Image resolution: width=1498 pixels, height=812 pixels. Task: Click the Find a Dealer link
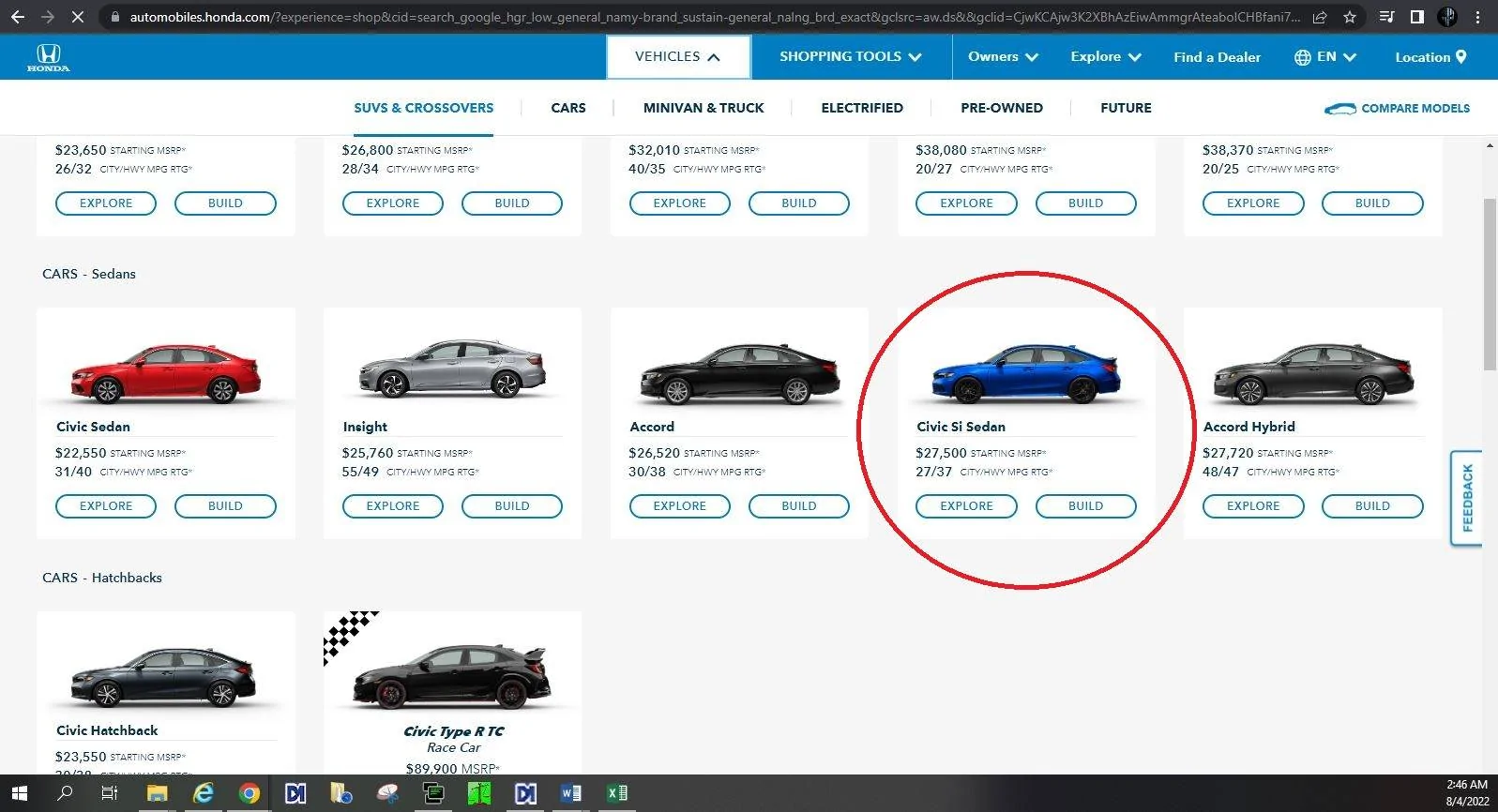(x=1217, y=57)
